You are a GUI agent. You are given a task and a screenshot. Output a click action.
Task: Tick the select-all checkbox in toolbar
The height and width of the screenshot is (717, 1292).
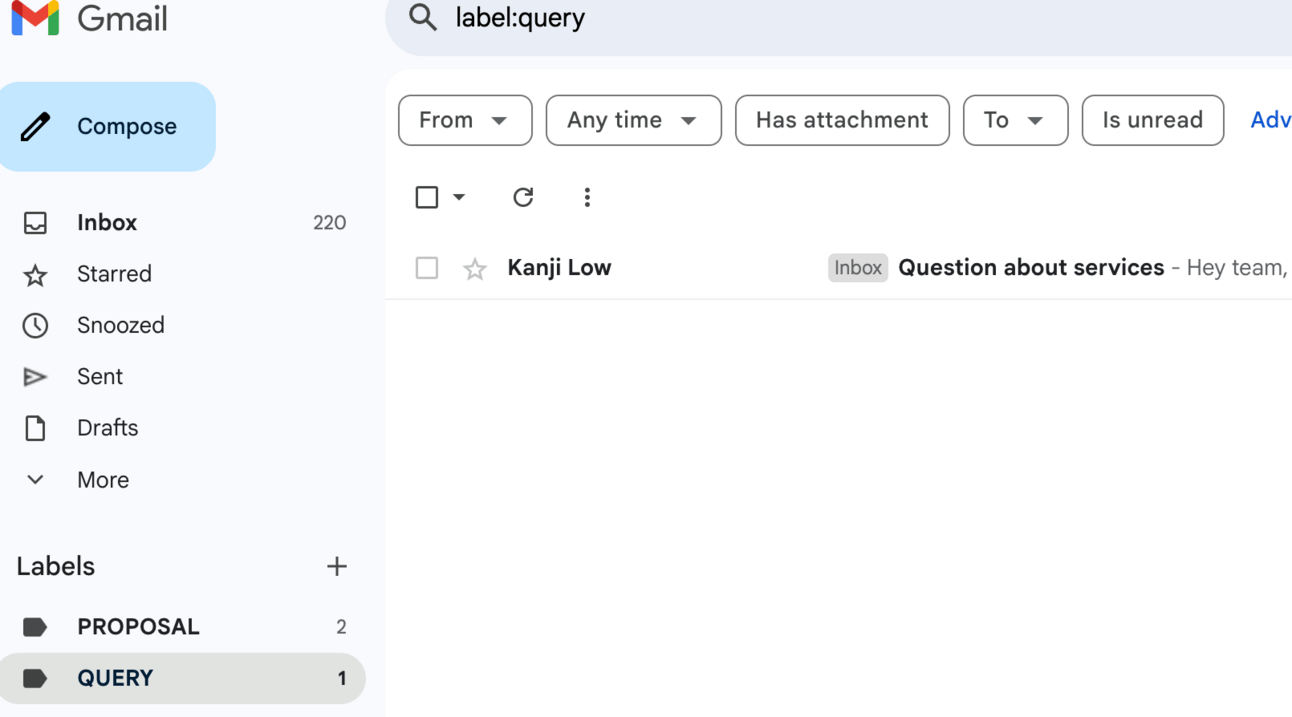click(427, 197)
